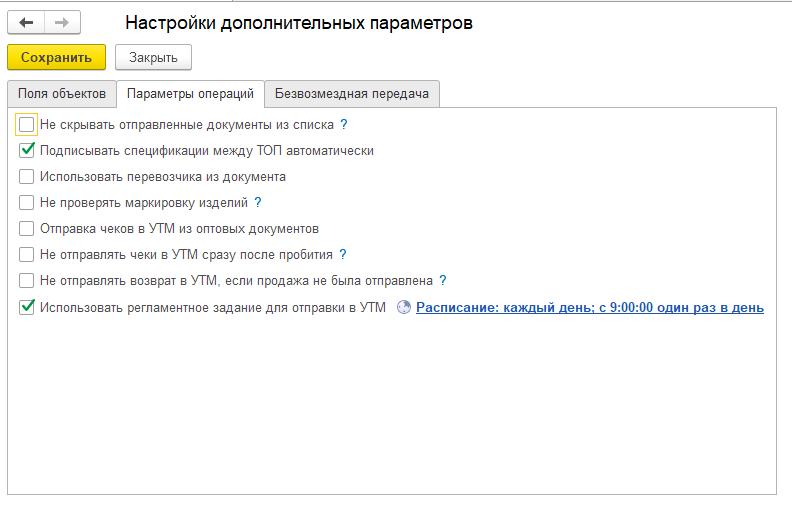Click the 'Настройки дополнительных параметров' title

tap(299, 23)
